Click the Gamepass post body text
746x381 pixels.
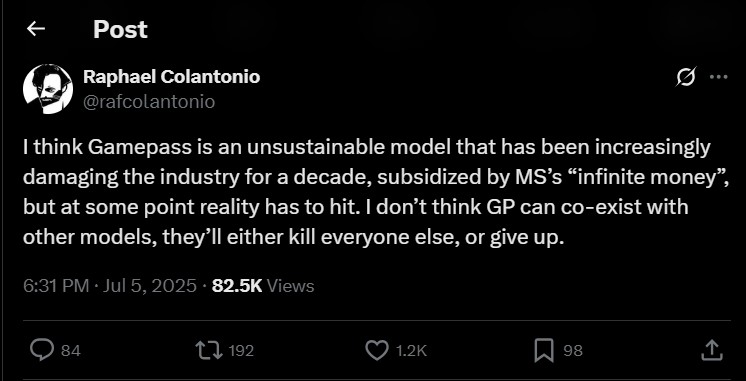(376, 193)
